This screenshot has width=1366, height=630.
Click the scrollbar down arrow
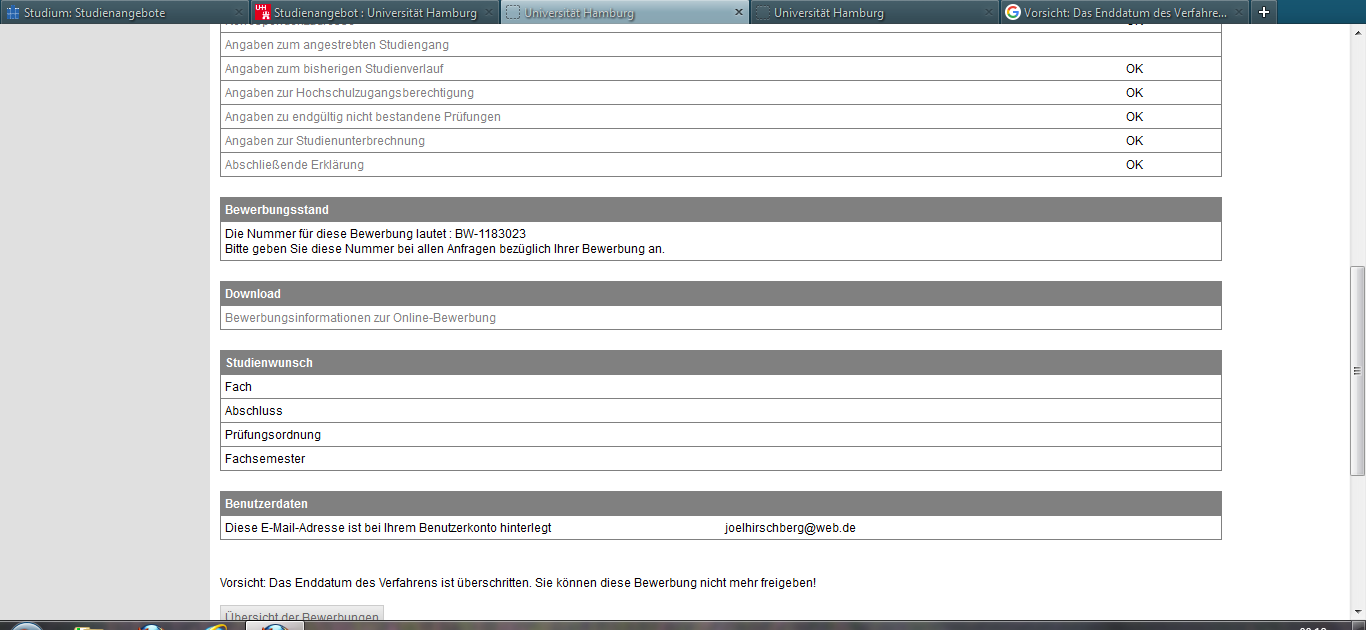[x=1357, y=612]
